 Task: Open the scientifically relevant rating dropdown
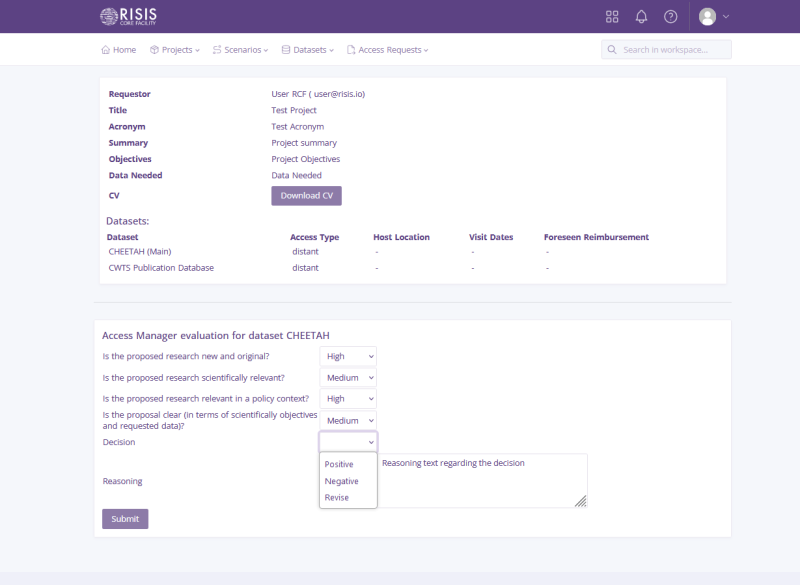pos(348,378)
